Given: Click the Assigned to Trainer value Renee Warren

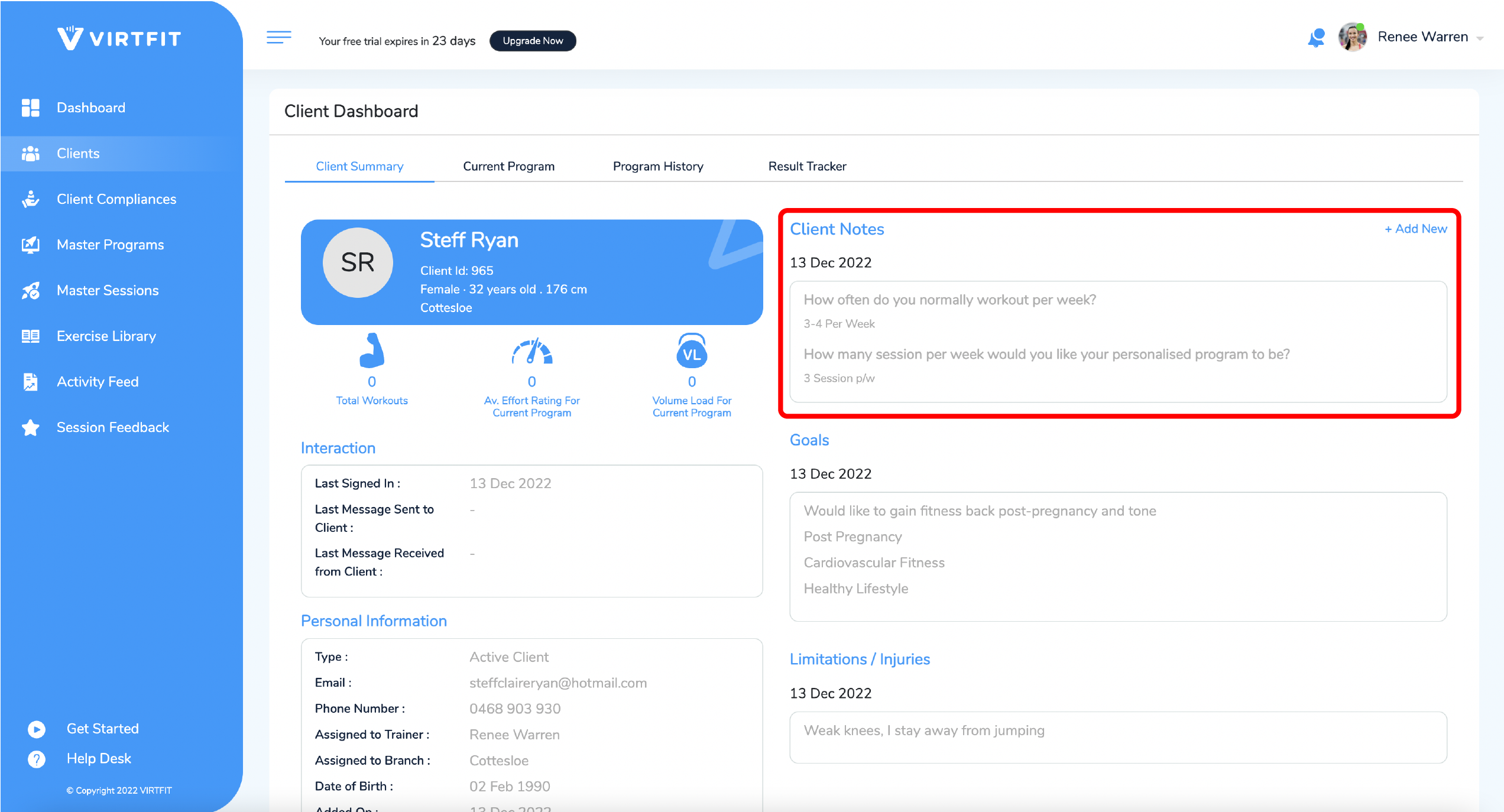Looking at the screenshot, I should (x=514, y=735).
